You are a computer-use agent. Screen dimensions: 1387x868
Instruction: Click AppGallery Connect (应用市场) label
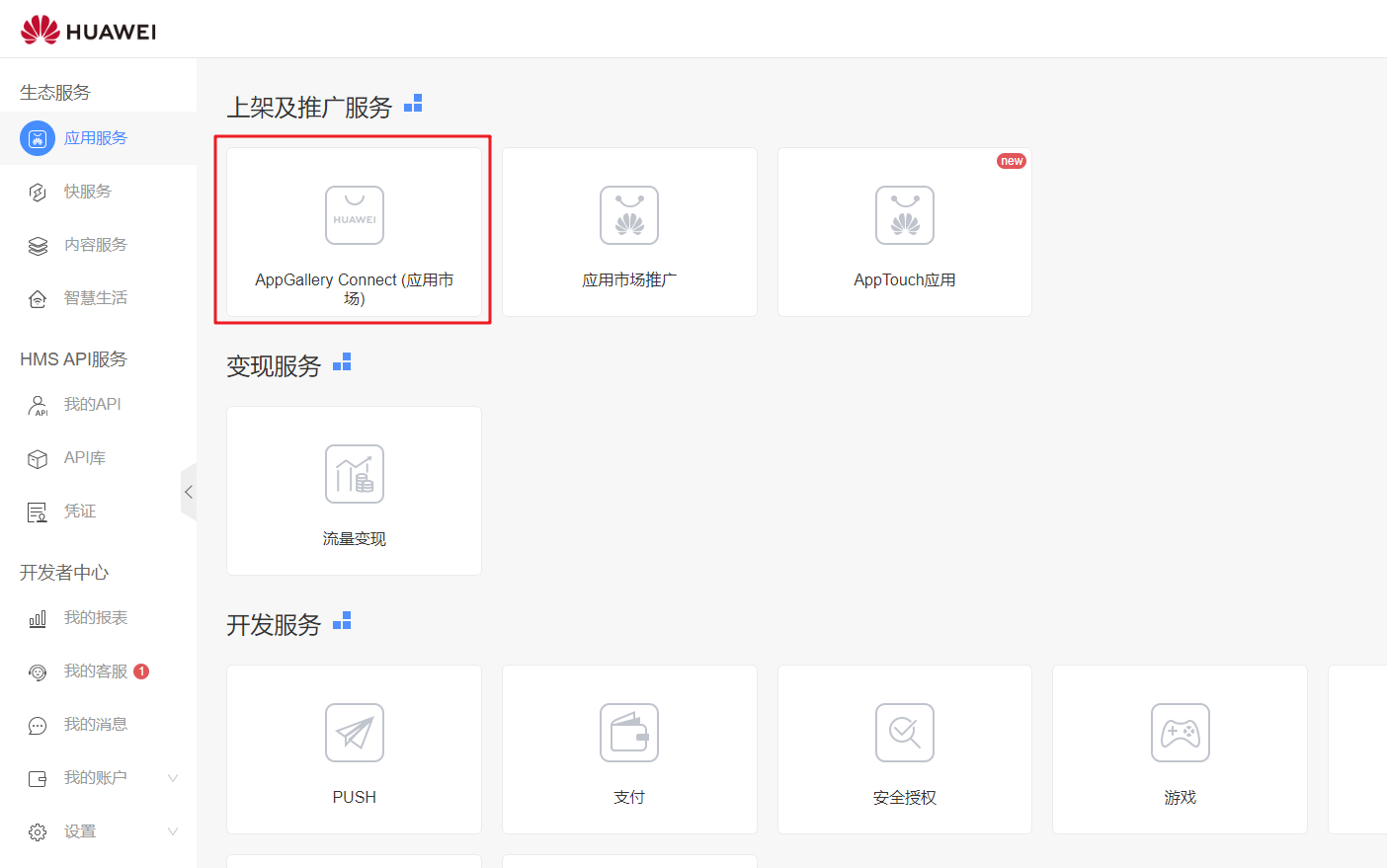point(355,289)
